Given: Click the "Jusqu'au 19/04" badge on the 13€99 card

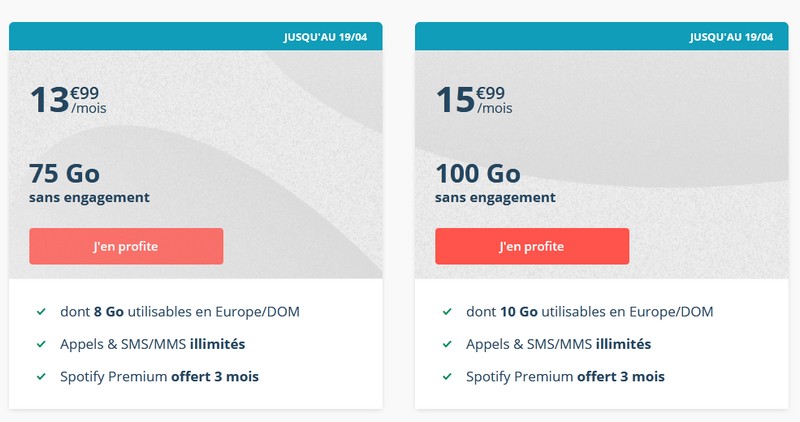Looking at the screenshot, I should click(x=326, y=37).
